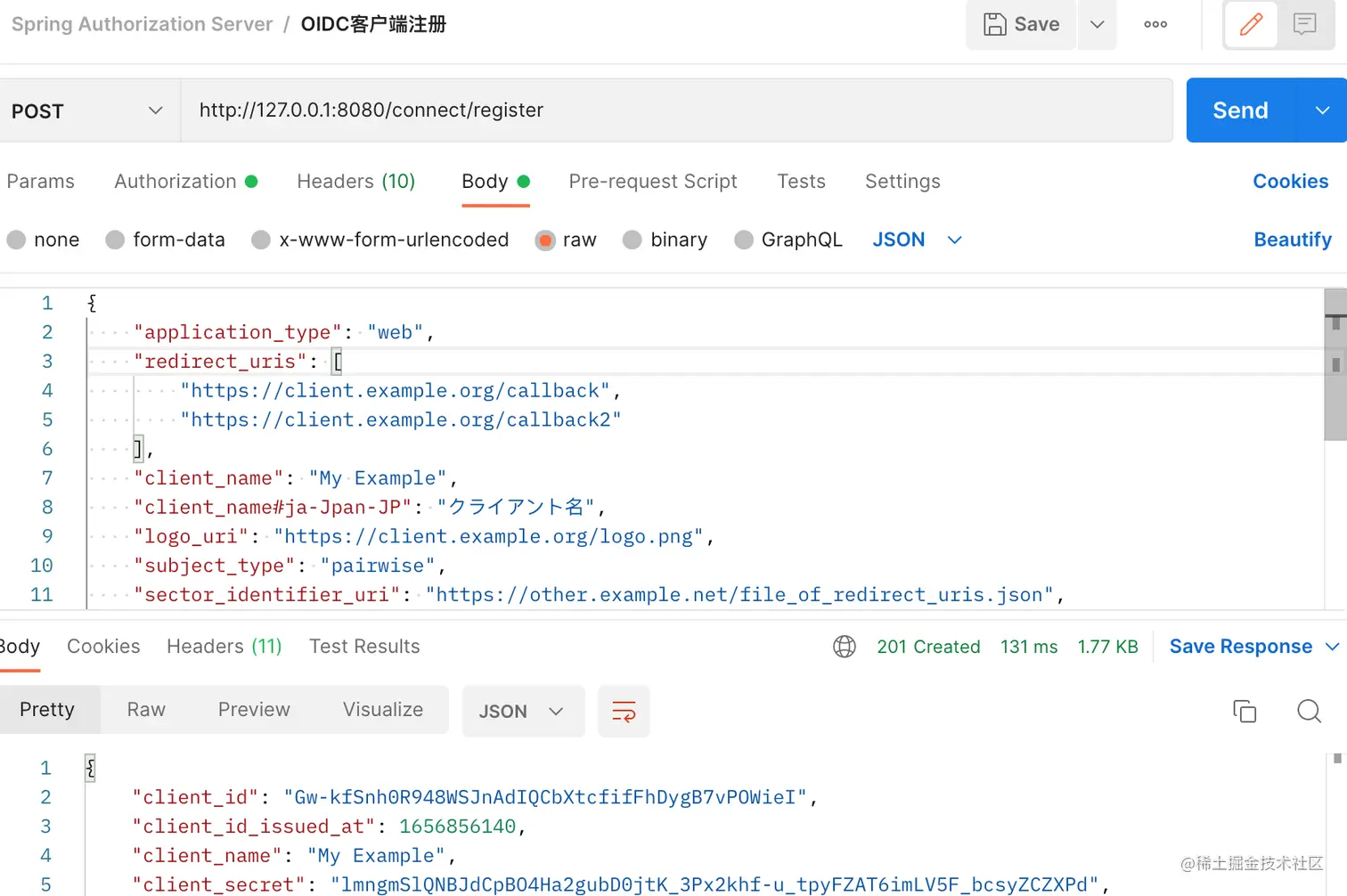
Task: Switch to the Headers (10) tab
Action: pyautogui.click(x=355, y=182)
